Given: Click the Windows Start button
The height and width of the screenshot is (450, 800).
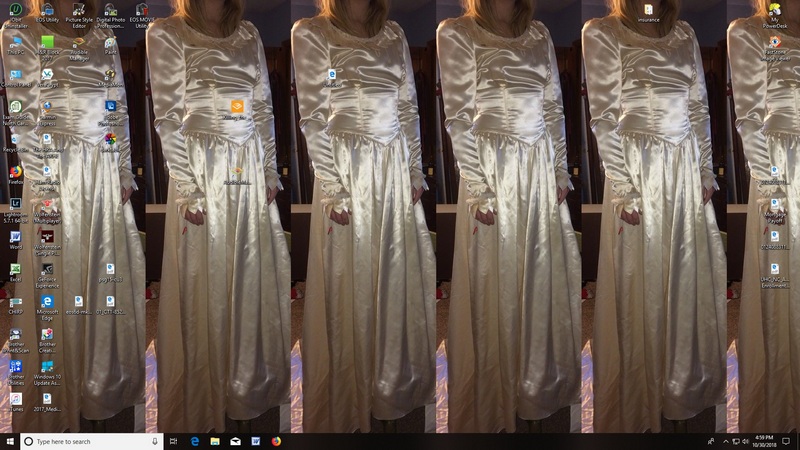Looking at the screenshot, I should pos(9,441).
